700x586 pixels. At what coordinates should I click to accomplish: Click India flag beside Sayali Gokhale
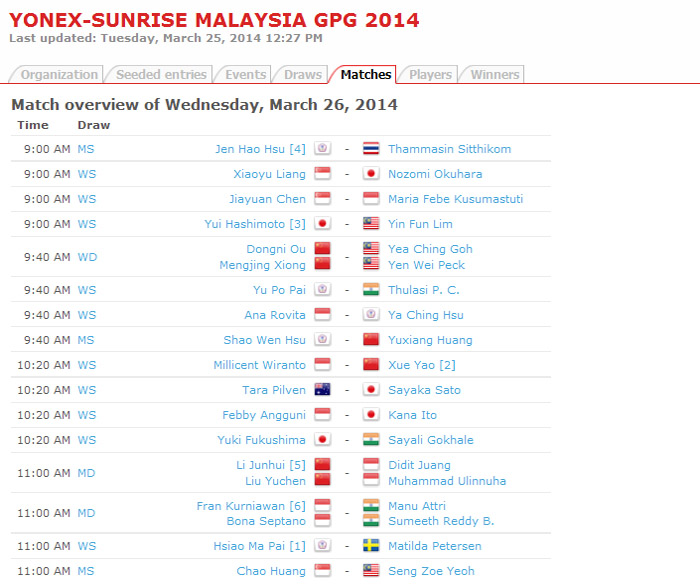click(x=371, y=439)
